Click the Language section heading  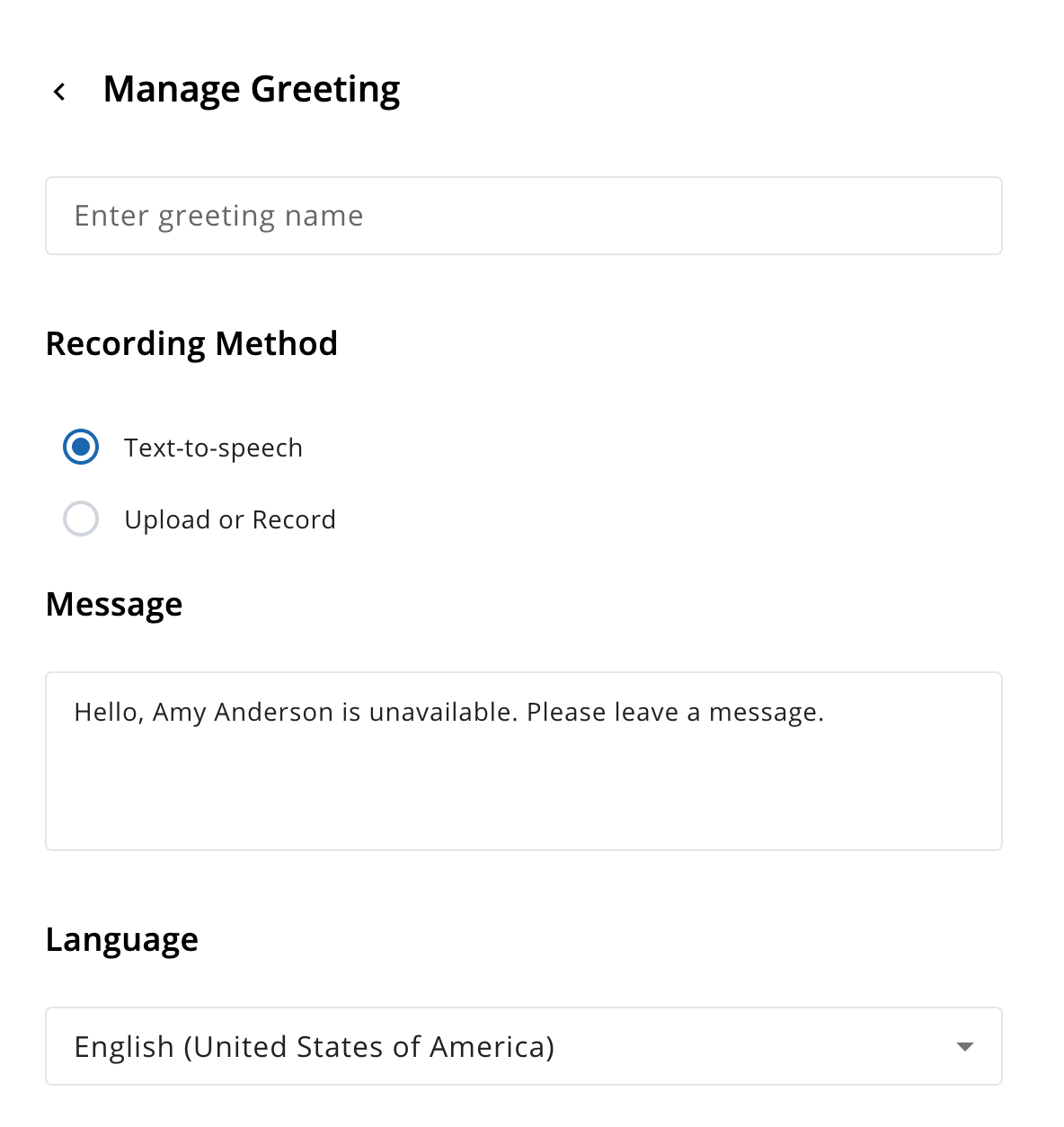click(x=122, y=939)
